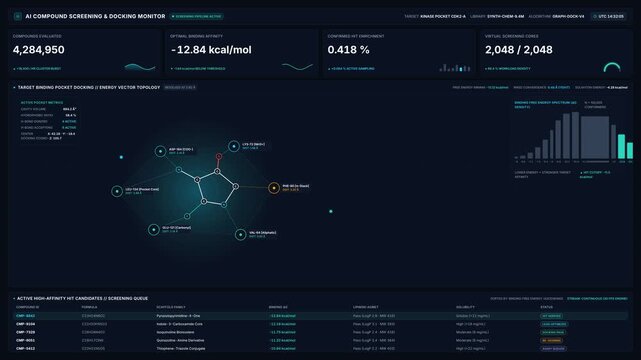Sort by the Scaffold Family column header
Image resolution: width=641 pixels, height=360 pixels.
(x=170, y=307)
